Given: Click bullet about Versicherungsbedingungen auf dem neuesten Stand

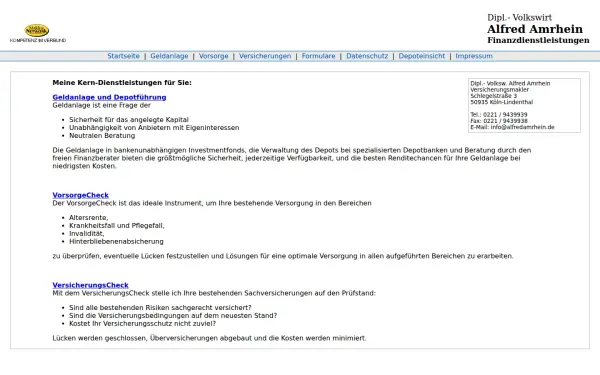Looking at the screenshot, I should pos(173,316).
